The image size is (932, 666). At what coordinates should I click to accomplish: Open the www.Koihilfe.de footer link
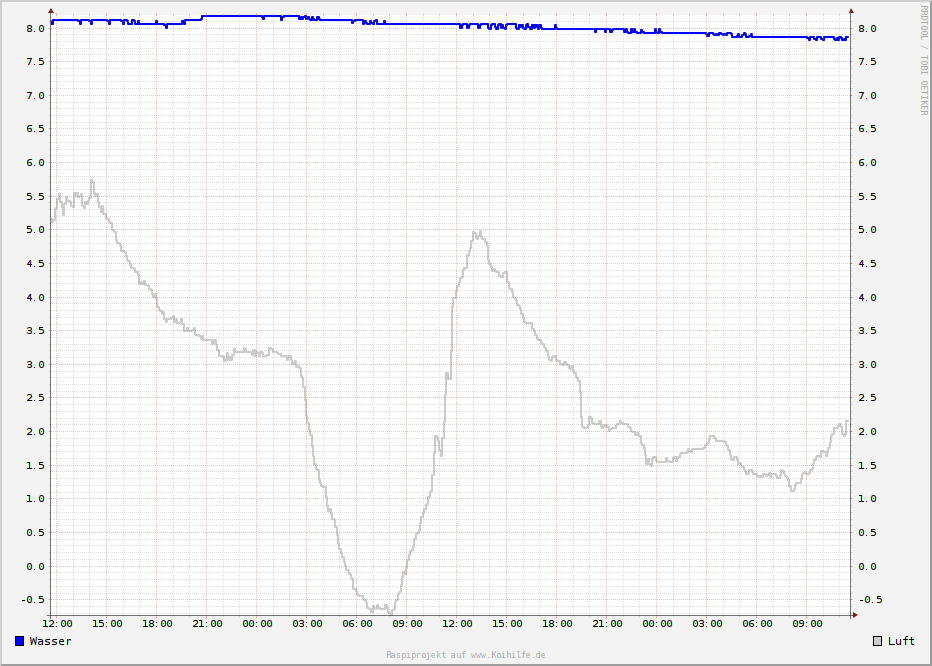coord(508,655)
